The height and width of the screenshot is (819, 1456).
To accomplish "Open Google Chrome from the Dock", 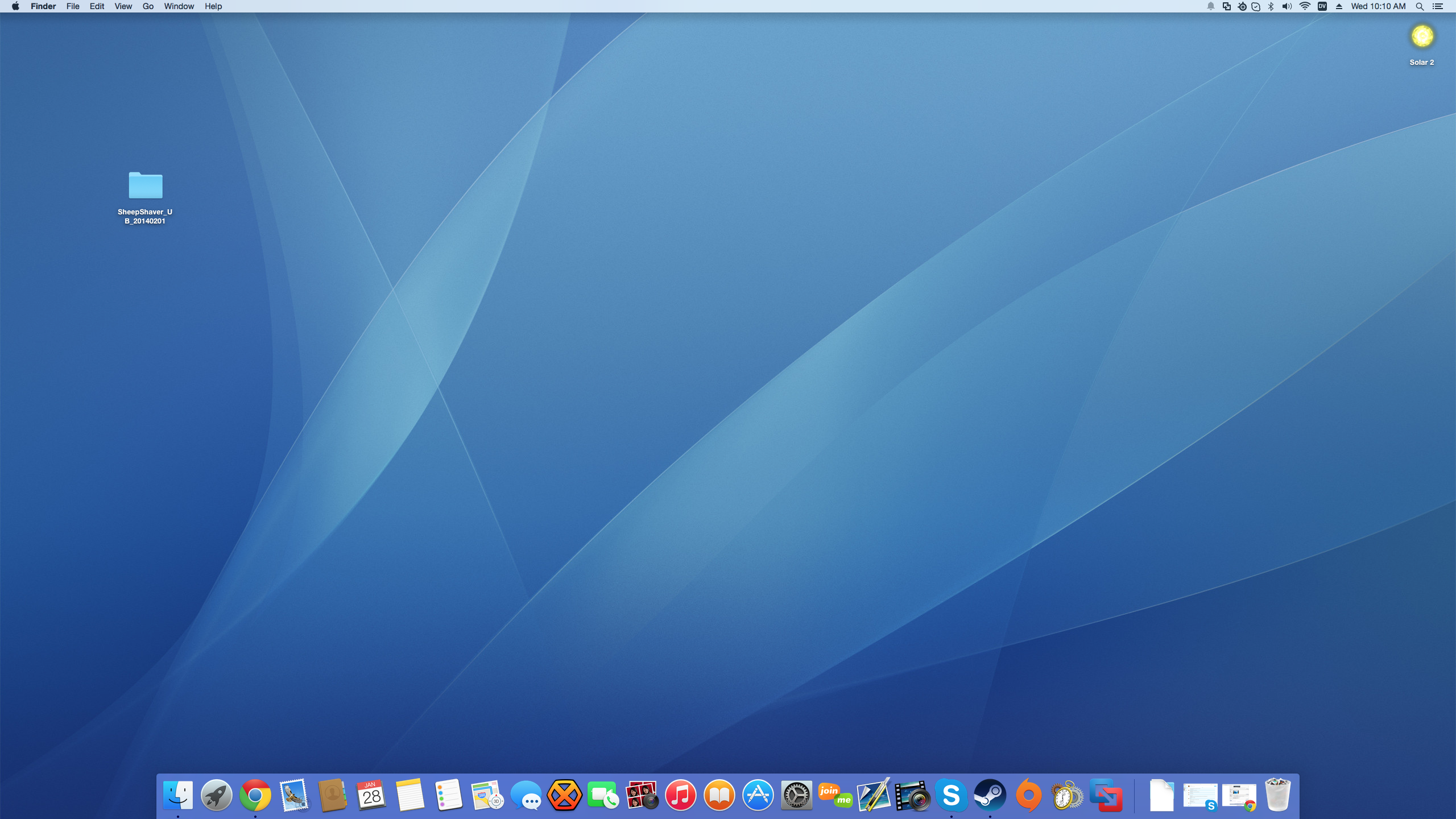I will tap(255, 795).
